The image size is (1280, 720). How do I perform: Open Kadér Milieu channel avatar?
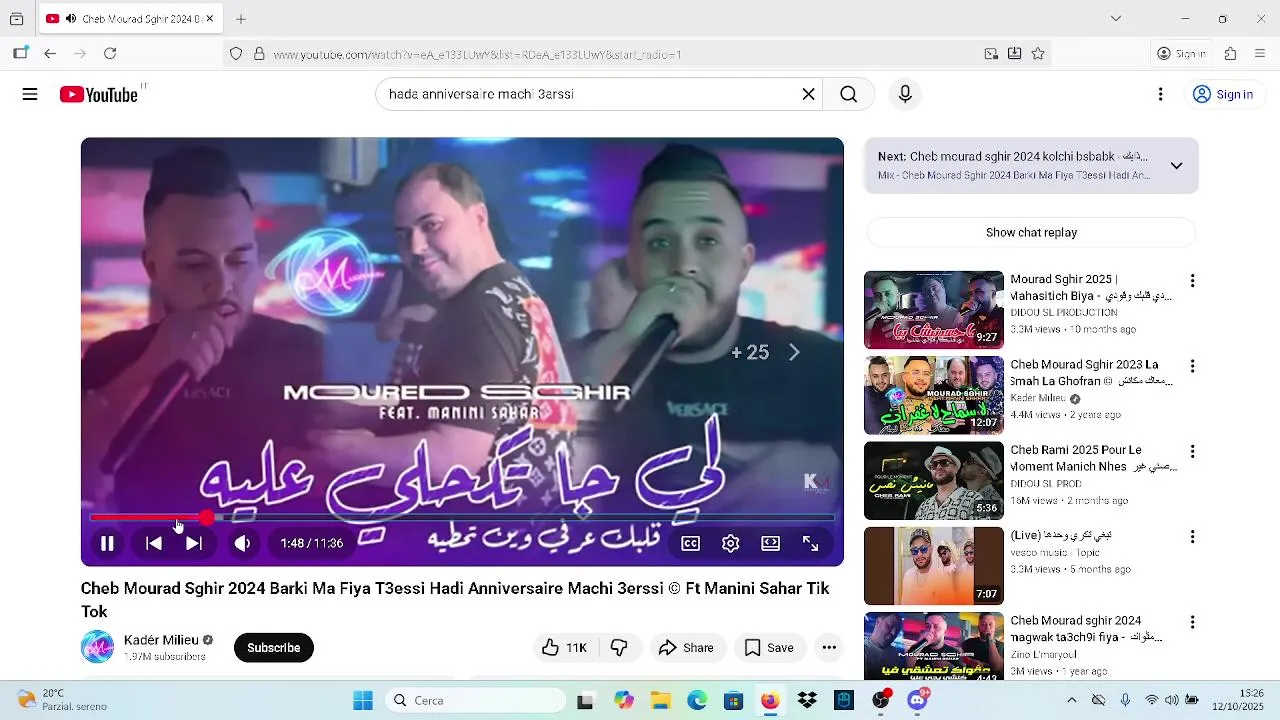(x=97, y=647)
